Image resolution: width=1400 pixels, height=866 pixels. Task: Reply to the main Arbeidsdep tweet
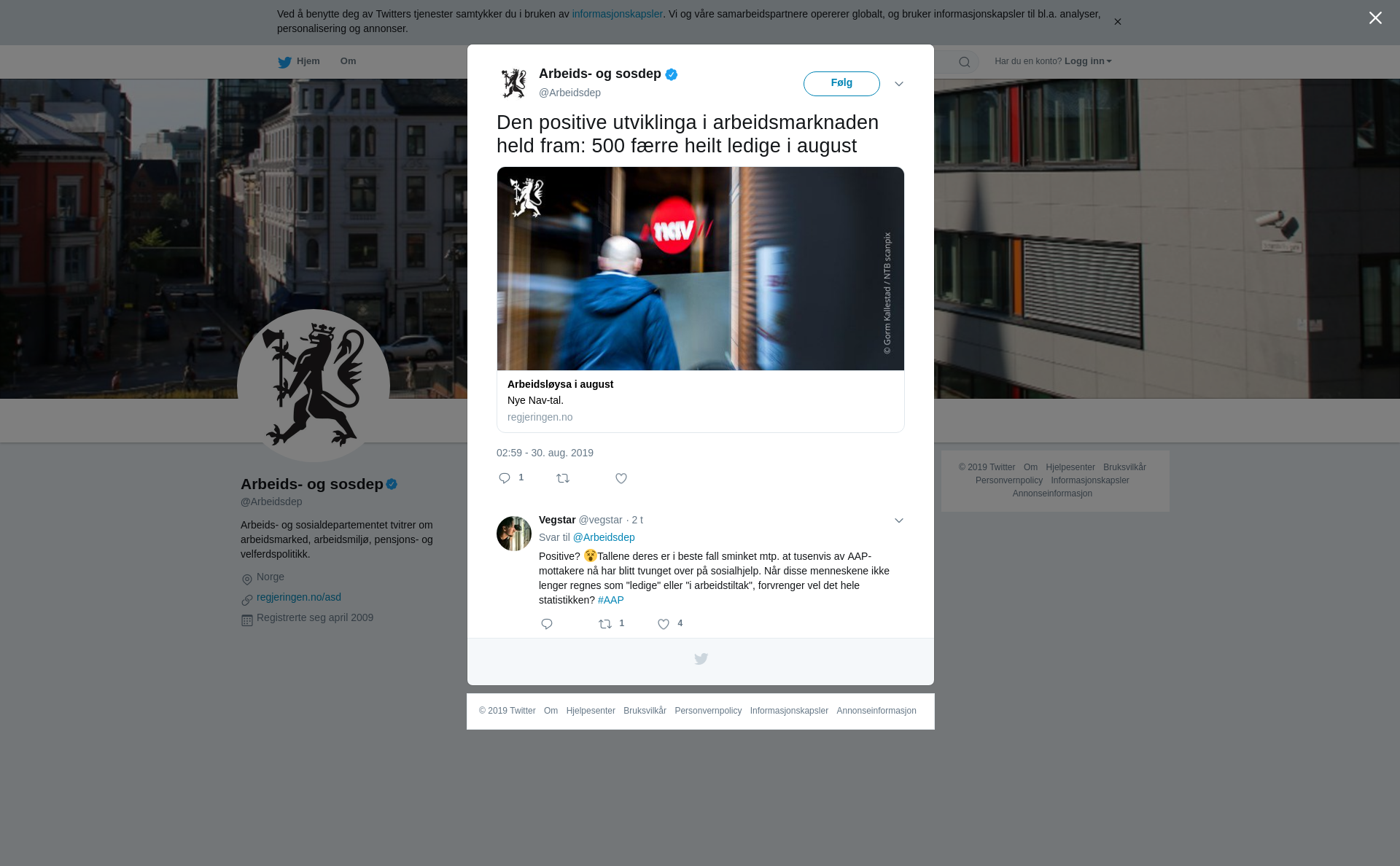click(x=505, y=478)
